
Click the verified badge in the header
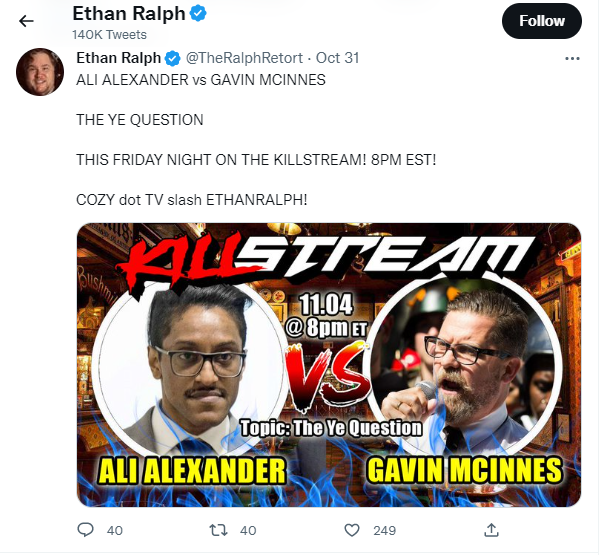[198, 14]
